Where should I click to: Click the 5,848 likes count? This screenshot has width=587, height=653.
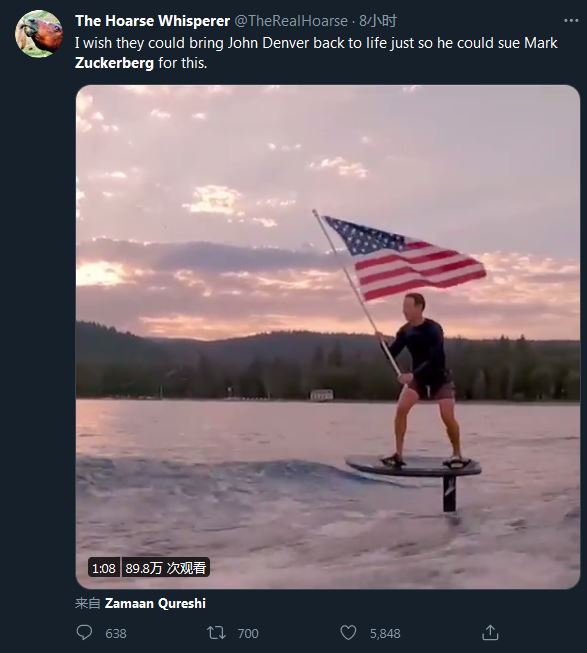[385, 633]
